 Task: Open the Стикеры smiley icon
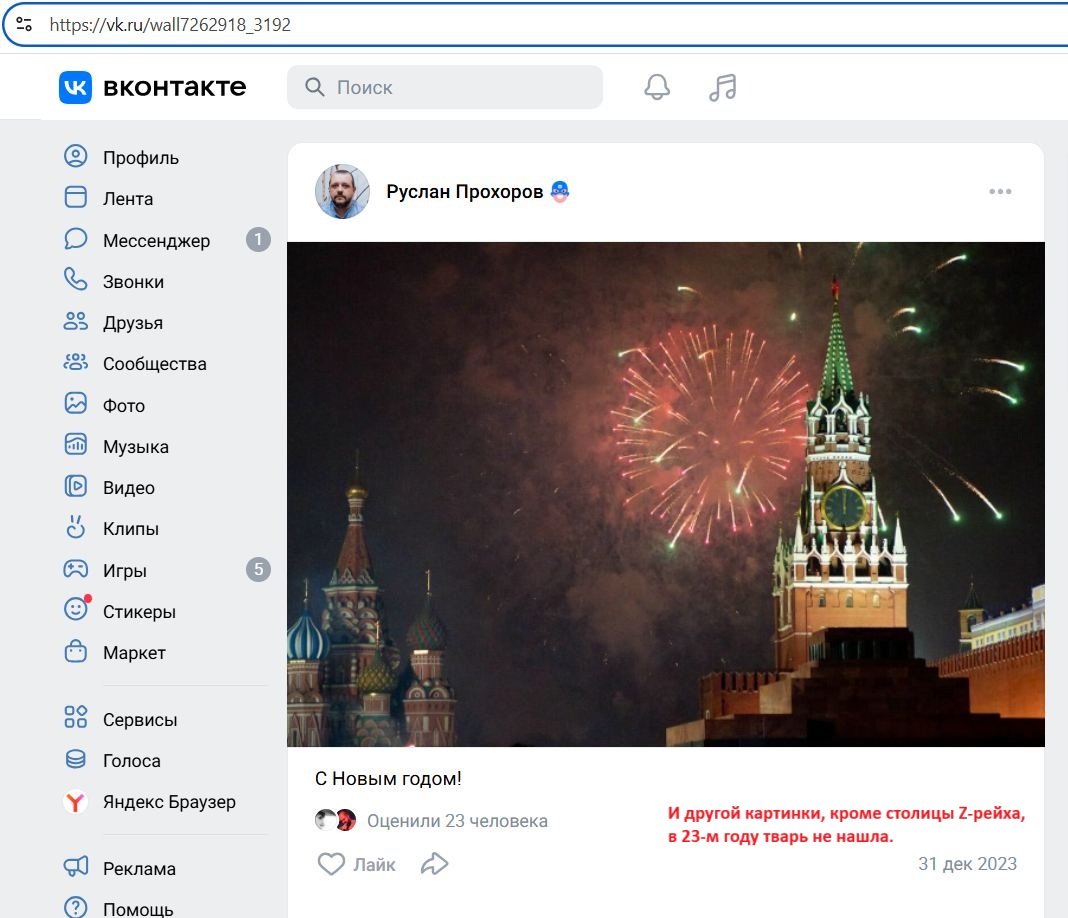pos(76,609)
